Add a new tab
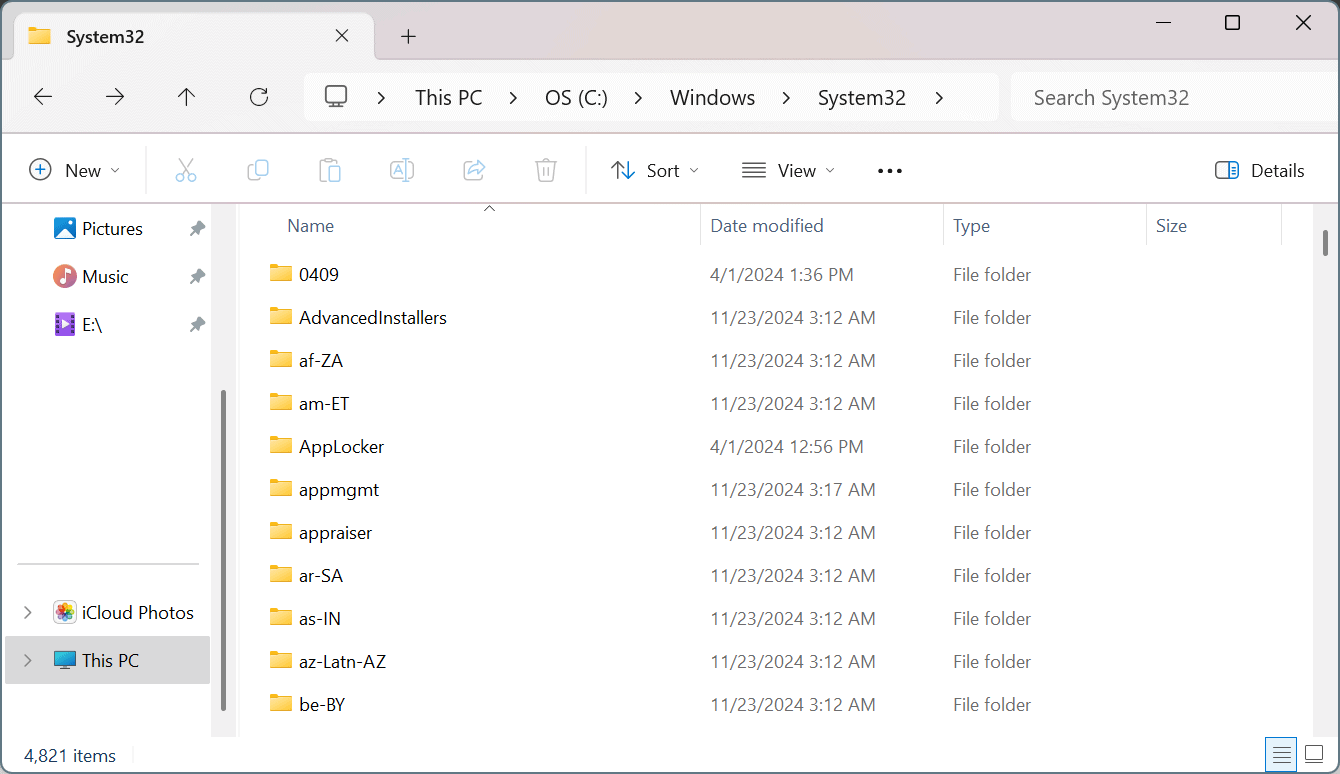The image size is (1340, 774). pyautogui.click(x=408, y=37)
